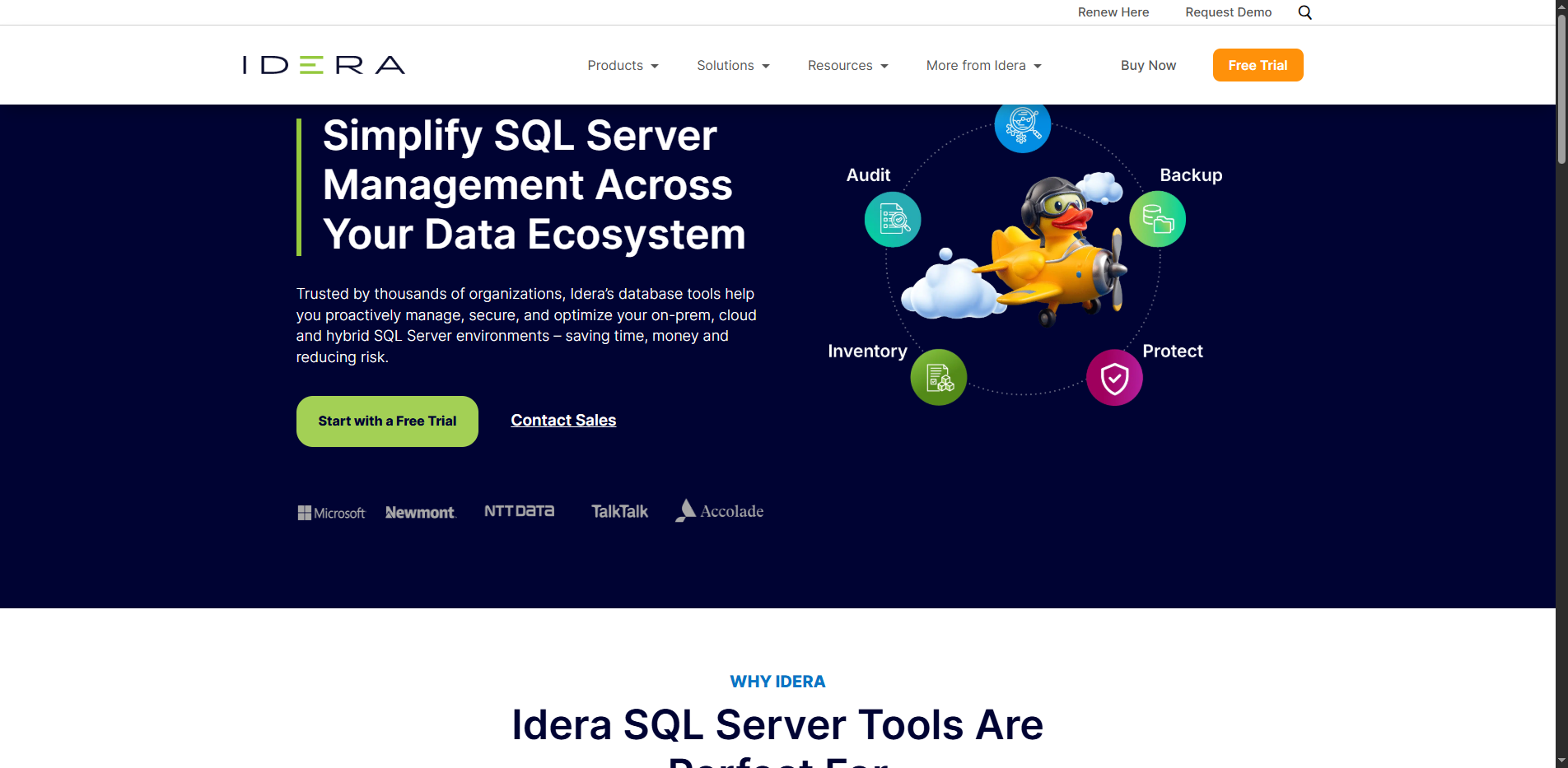Select the Protect shield icon
The image size is (1568, 768).
pyautogui.click(x=1114, y=378)
